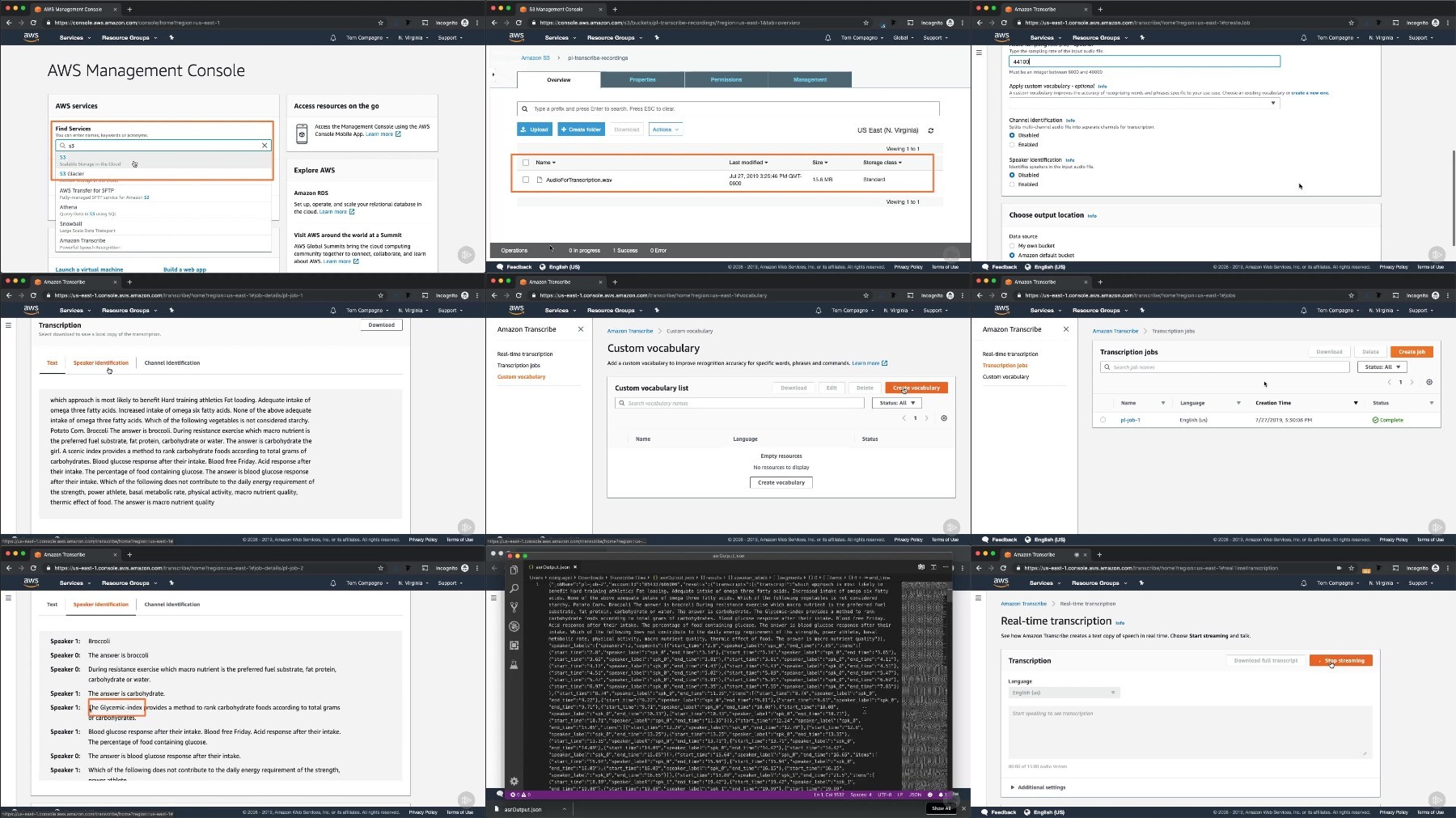Open the Actions dropdown in S3 bucket
This screenshot has width=1456, height=818.
pyautogui.click(x=666, y=129)
